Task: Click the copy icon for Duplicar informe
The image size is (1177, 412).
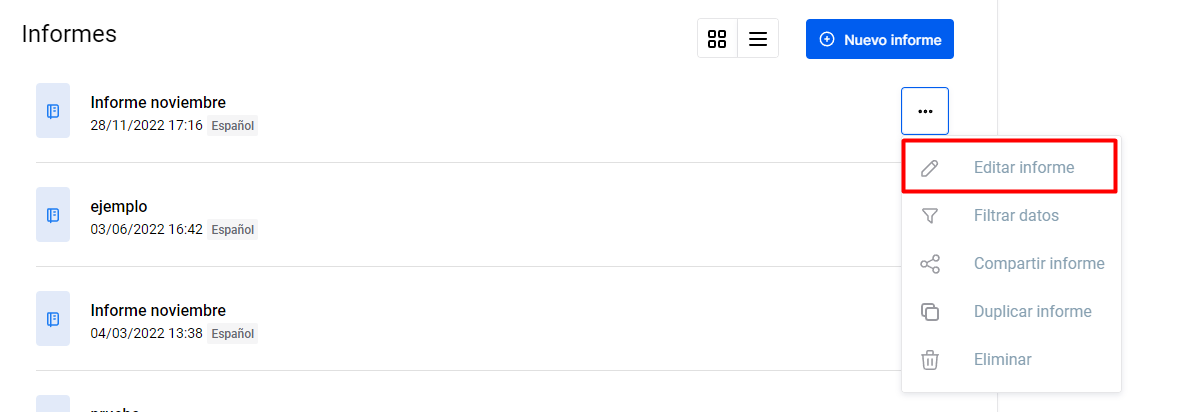Action: click(x=929, y=312)
